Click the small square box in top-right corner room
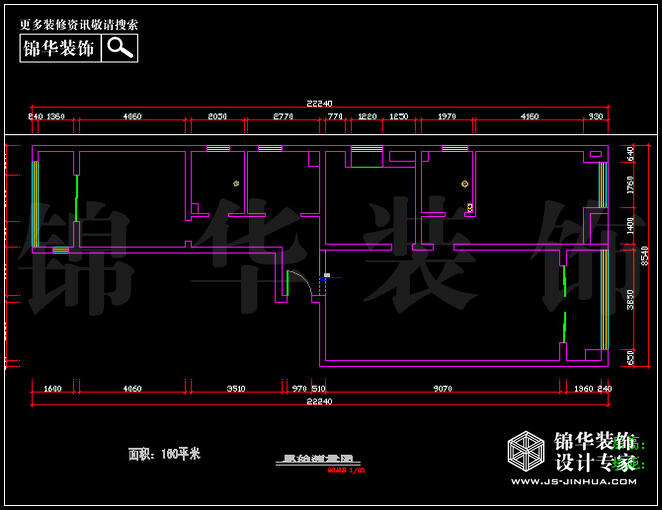Viewport: 662px width, 510px height. 595,154
